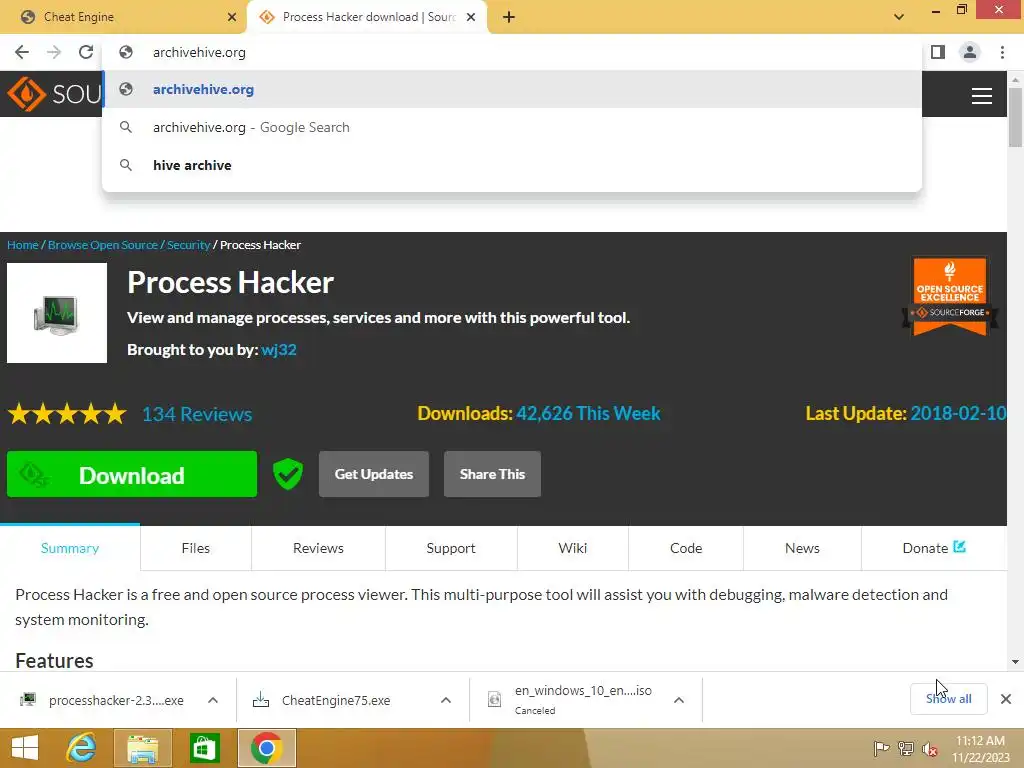Select the Support tab
Screen dimensions: 1024x768
(451, 548)
